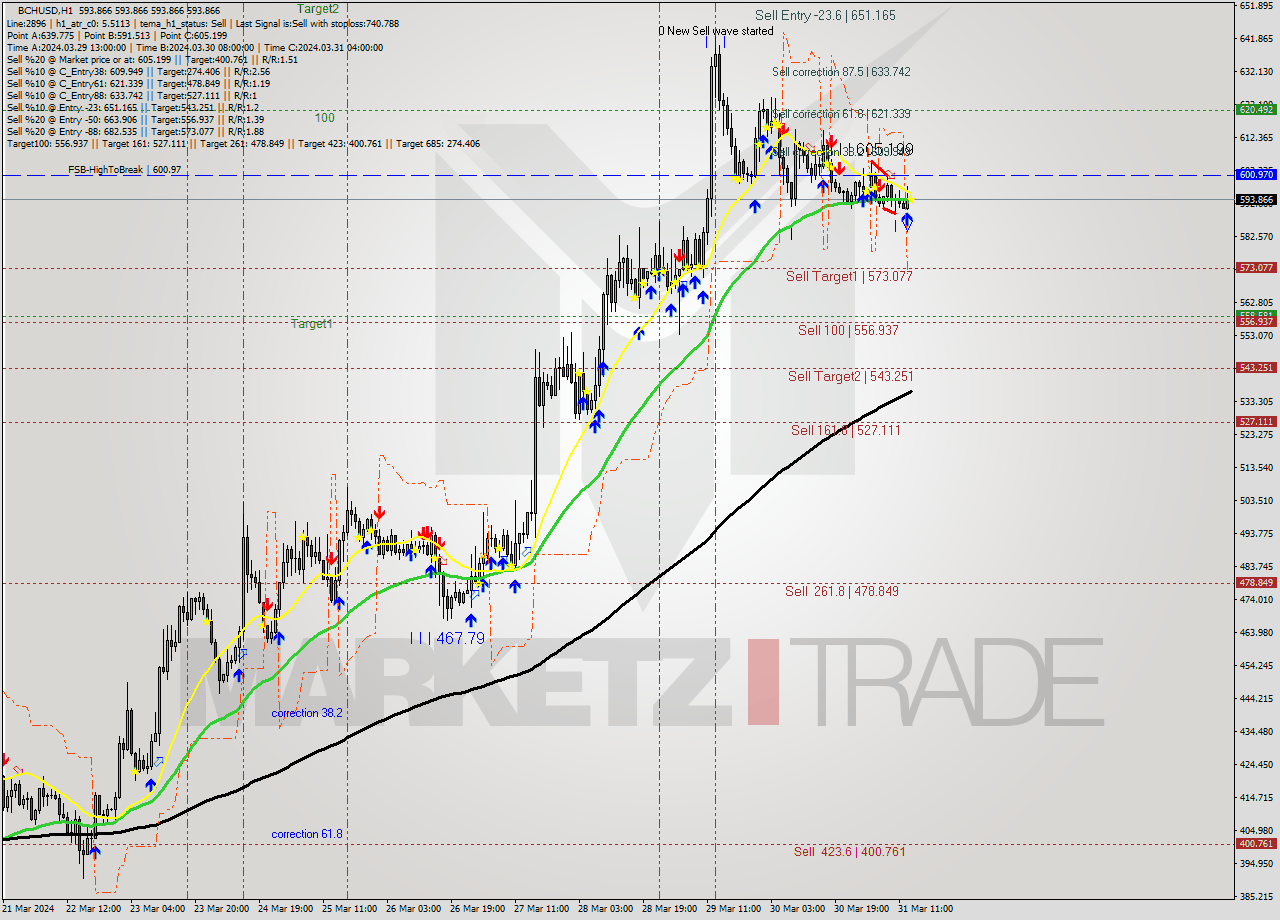This screenshot has width=1280, height=920.
Task: Select the green 620.492 price tag on axis
Action: pos(1256,109)
